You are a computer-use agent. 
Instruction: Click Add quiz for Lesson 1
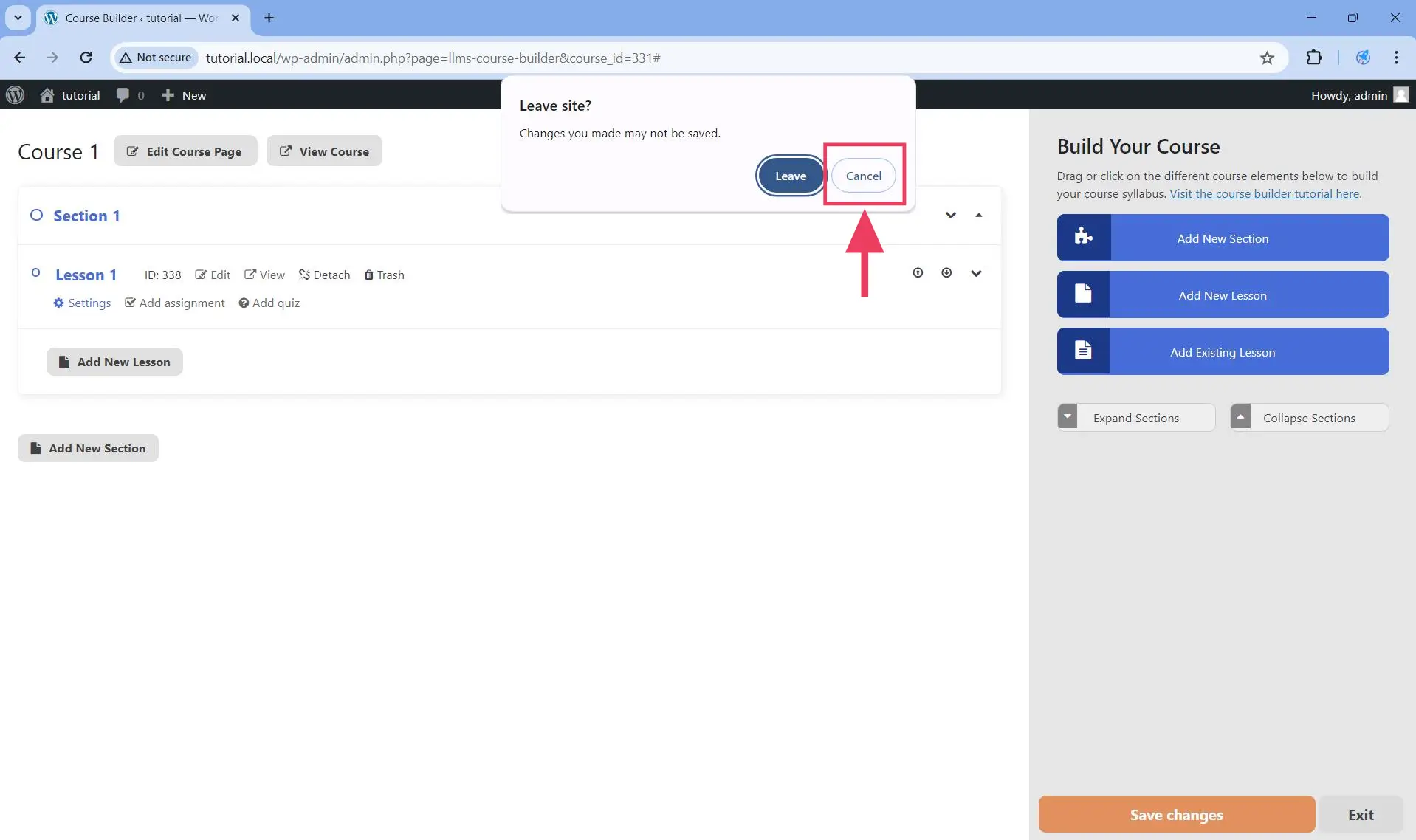(269, 303)
